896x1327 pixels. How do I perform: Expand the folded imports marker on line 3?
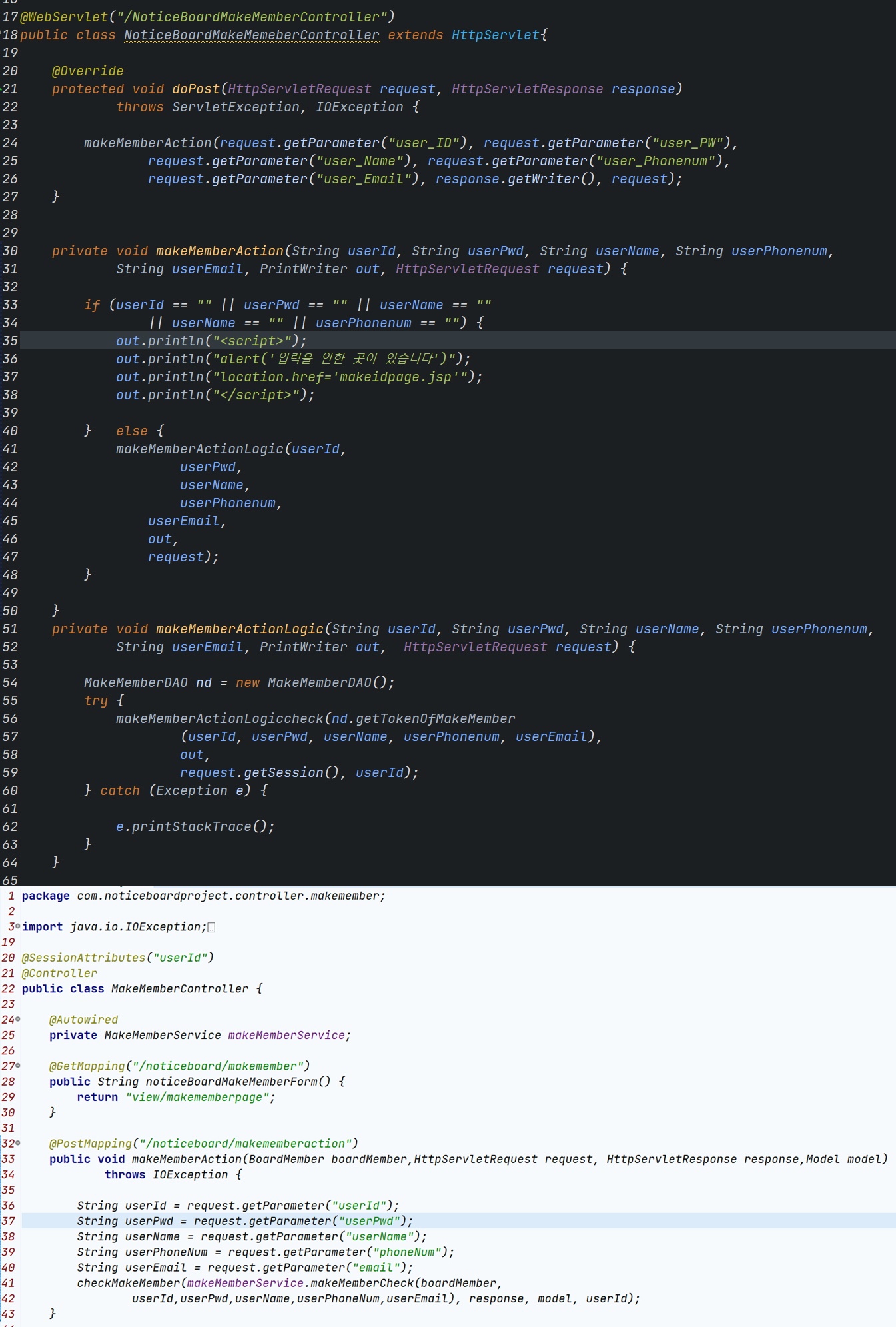click(x=18, y=926)
